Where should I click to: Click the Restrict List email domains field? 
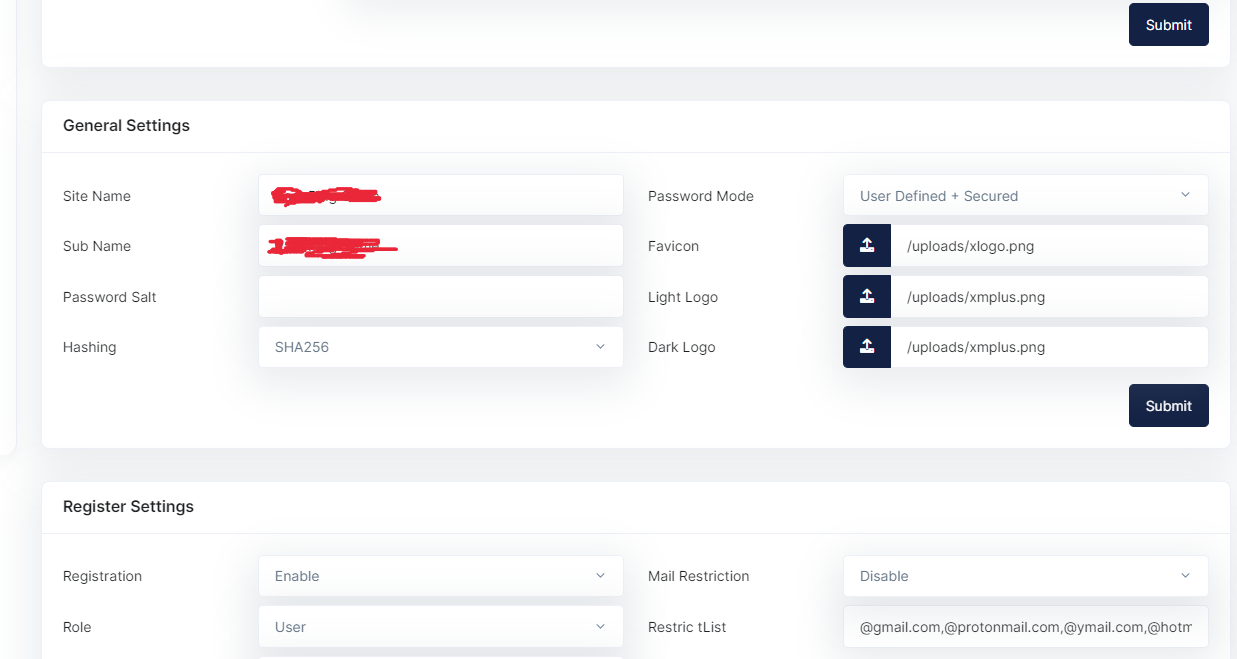click(x=1025, y=626)
